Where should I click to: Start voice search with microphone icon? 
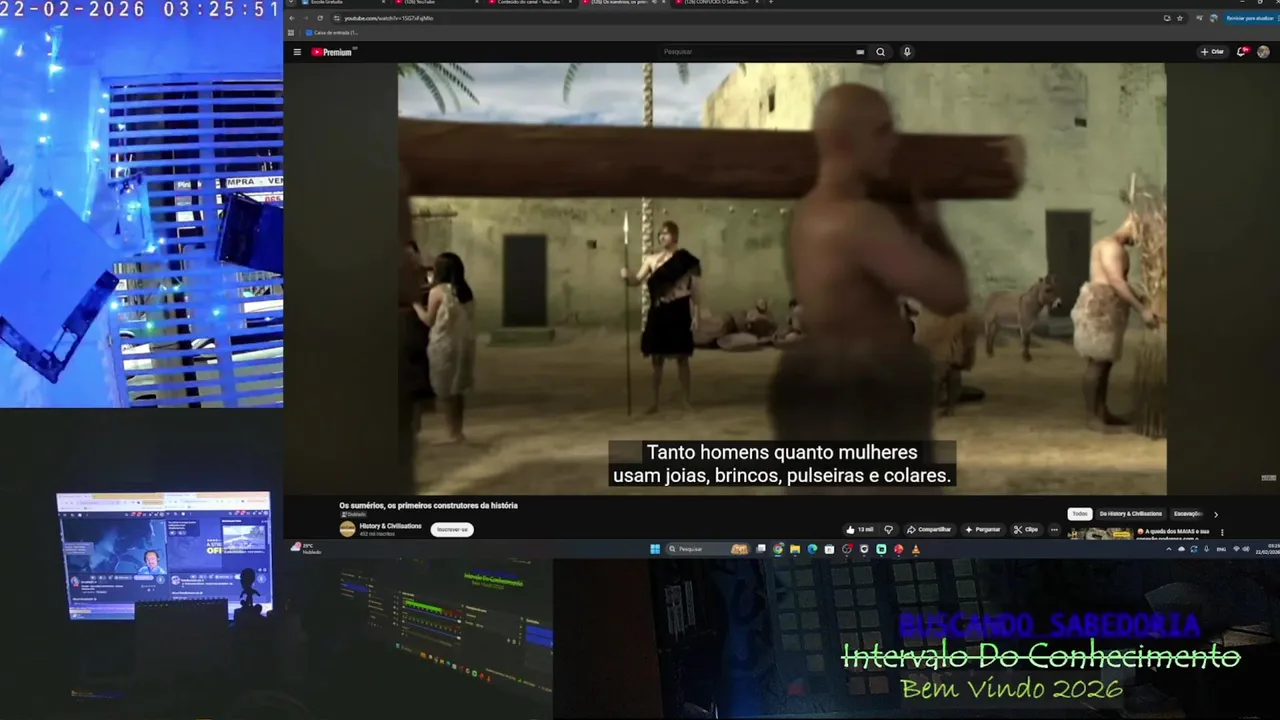point(907,52)
